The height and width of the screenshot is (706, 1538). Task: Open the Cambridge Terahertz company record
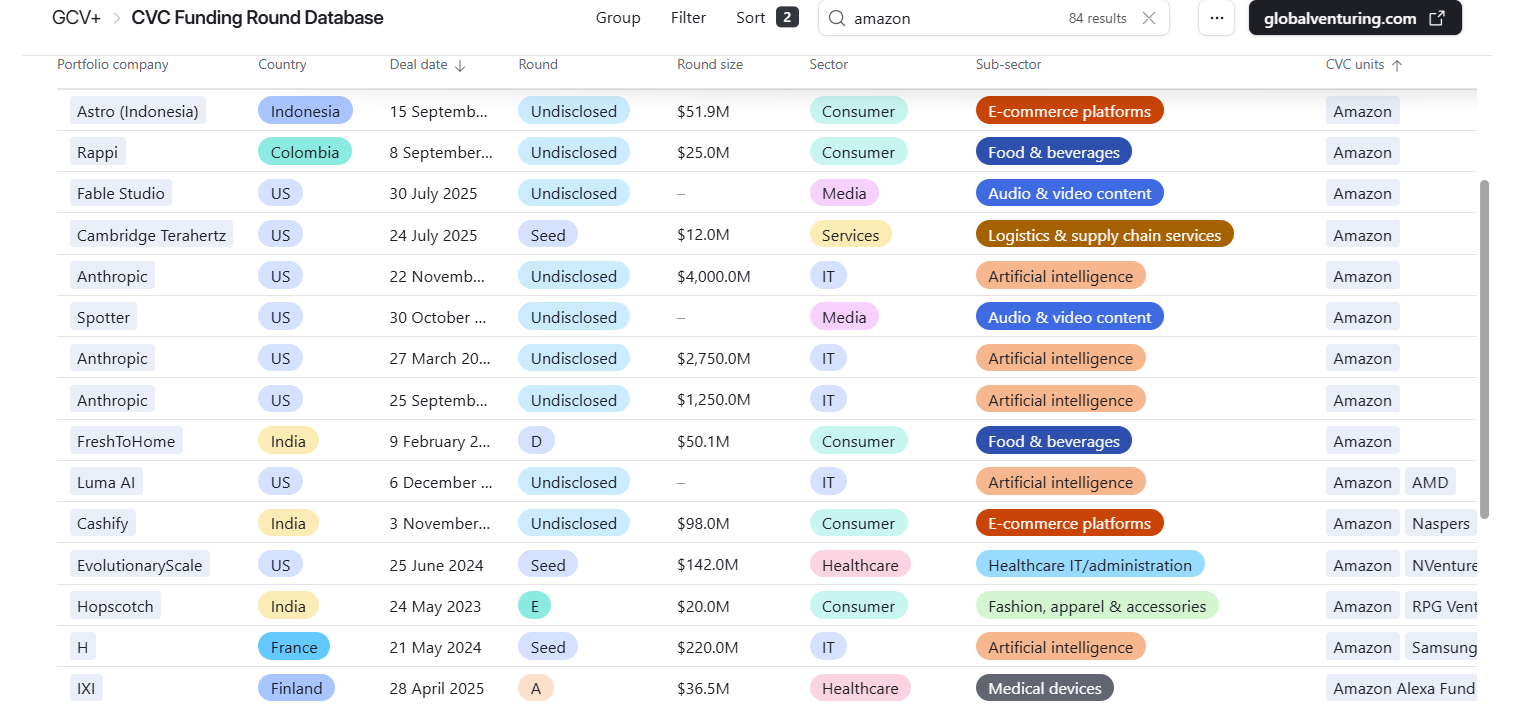tap(151, 235)
